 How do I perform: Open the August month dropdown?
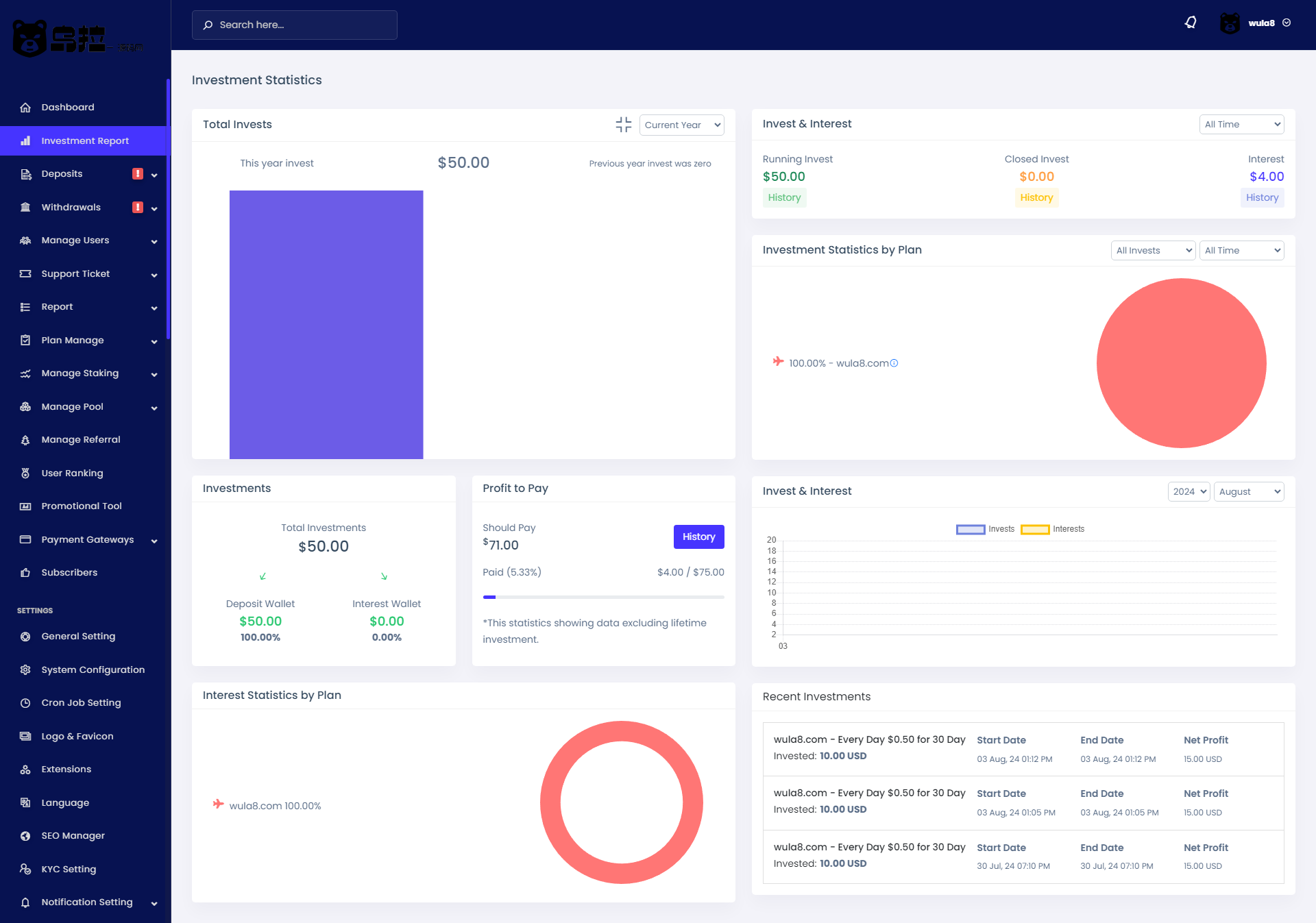(1248, 492)
